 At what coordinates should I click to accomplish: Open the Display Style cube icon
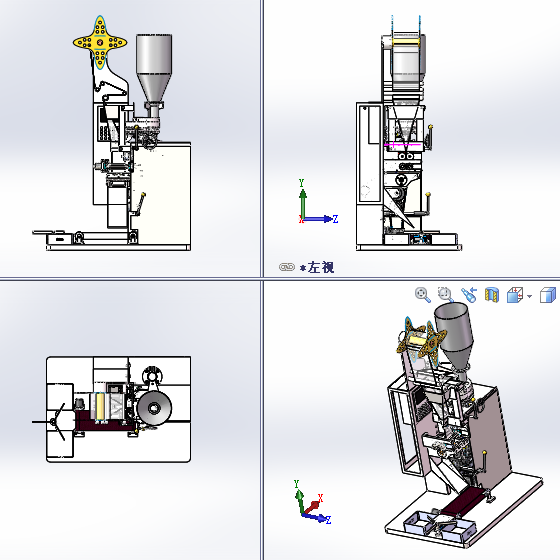point(548,295)
